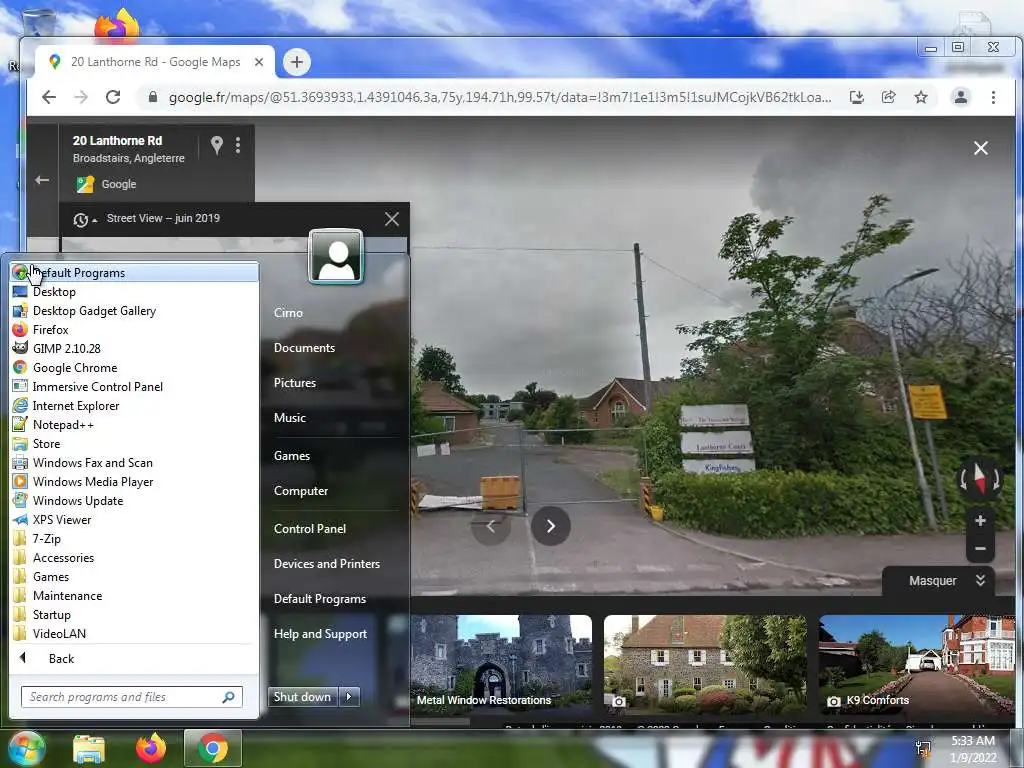Expand the Games folder in programs list

pyautogui.click(x=134, y=577)
